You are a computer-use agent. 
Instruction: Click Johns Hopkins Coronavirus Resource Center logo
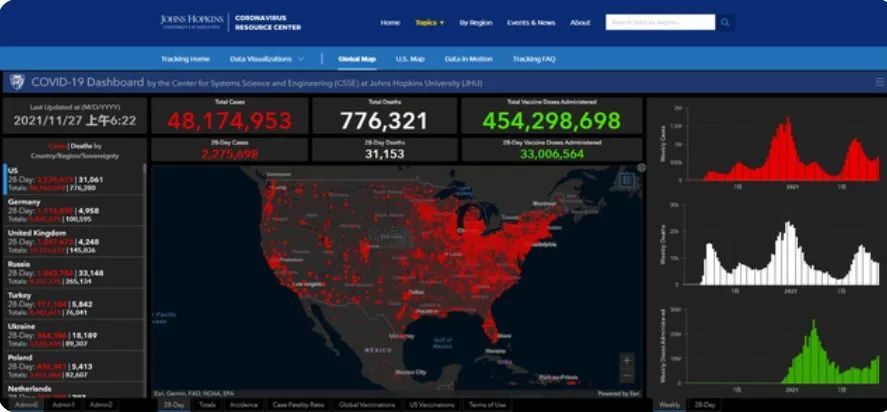231,23
